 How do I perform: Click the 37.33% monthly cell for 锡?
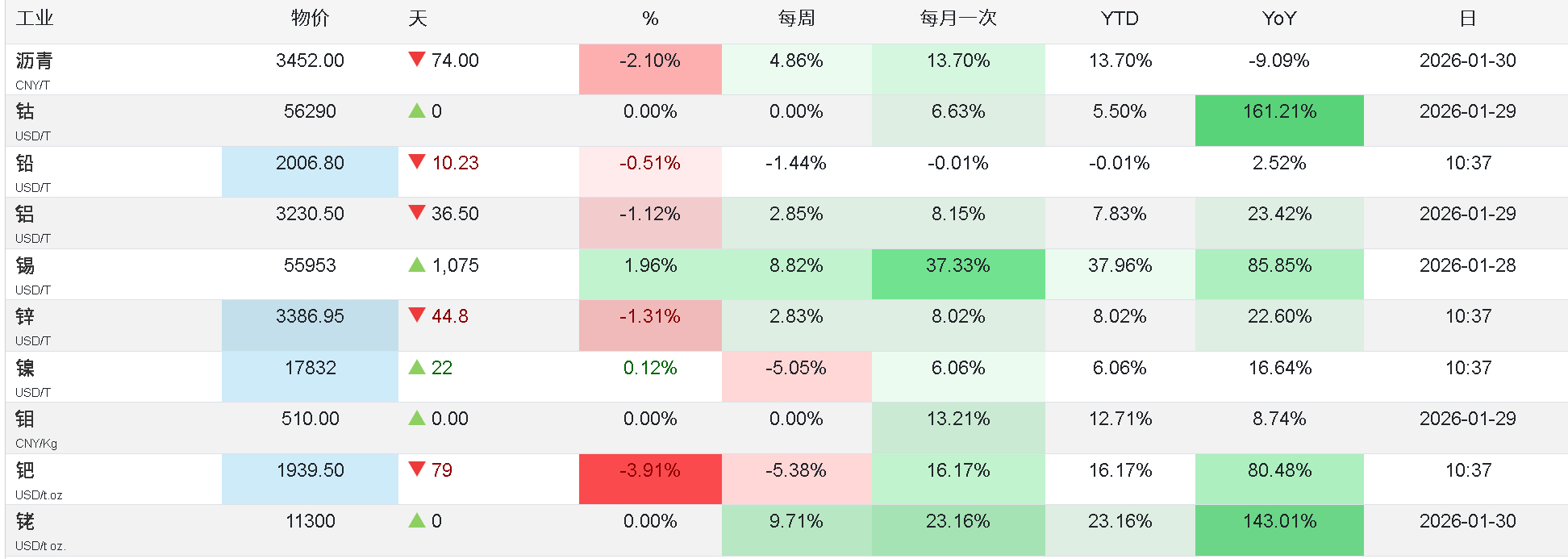958,266
